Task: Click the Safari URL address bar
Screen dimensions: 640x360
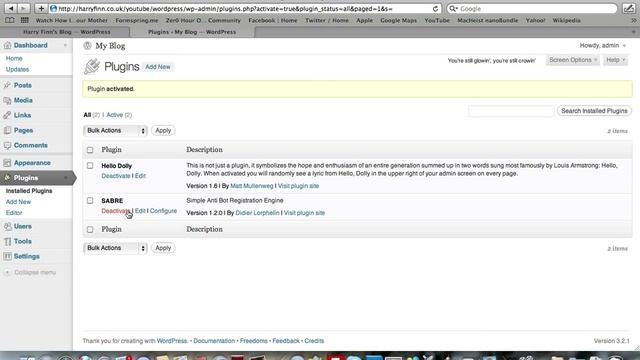Action: click(x=245, y=9)
